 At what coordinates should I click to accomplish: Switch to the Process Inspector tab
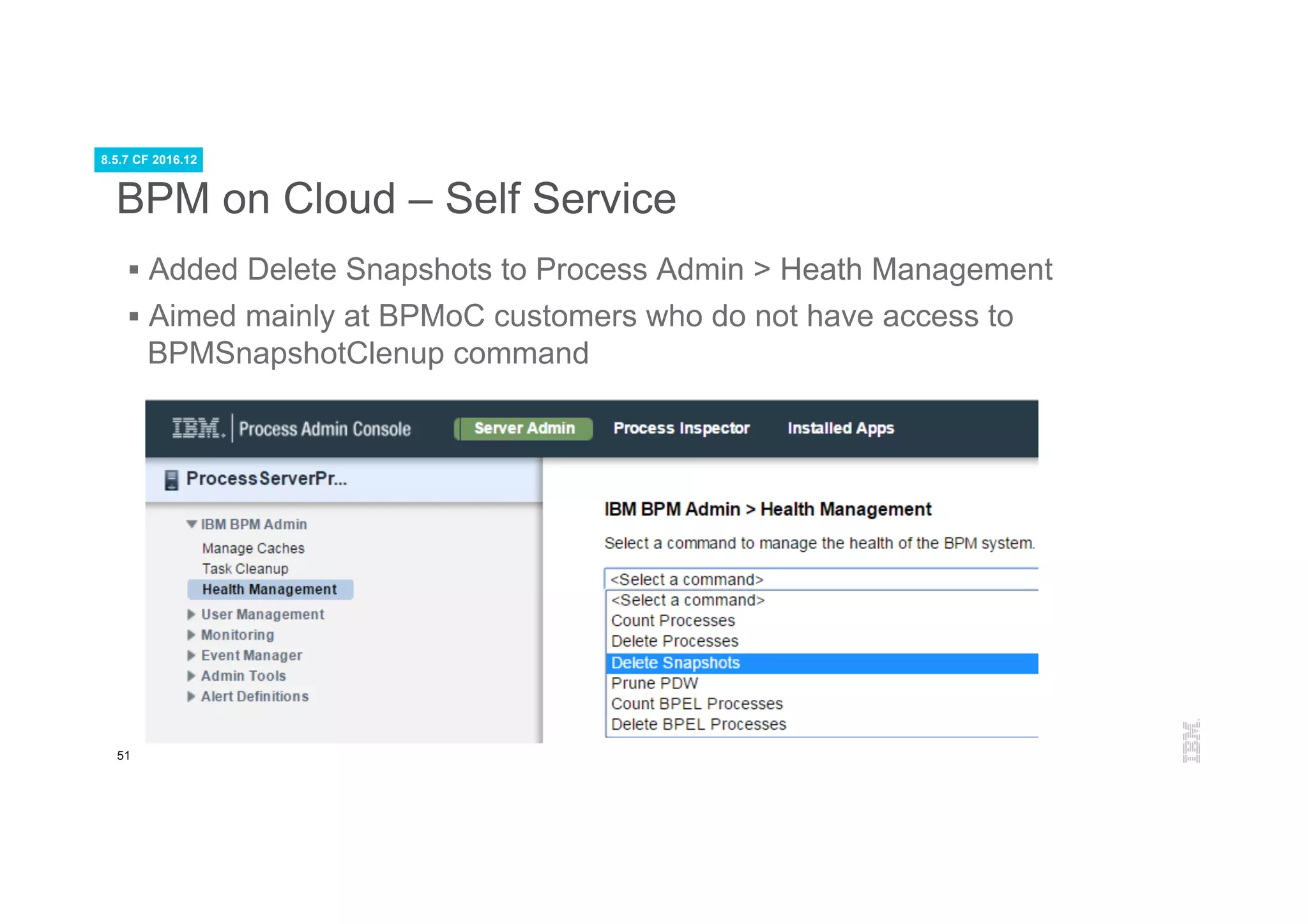tap(681, 428)
